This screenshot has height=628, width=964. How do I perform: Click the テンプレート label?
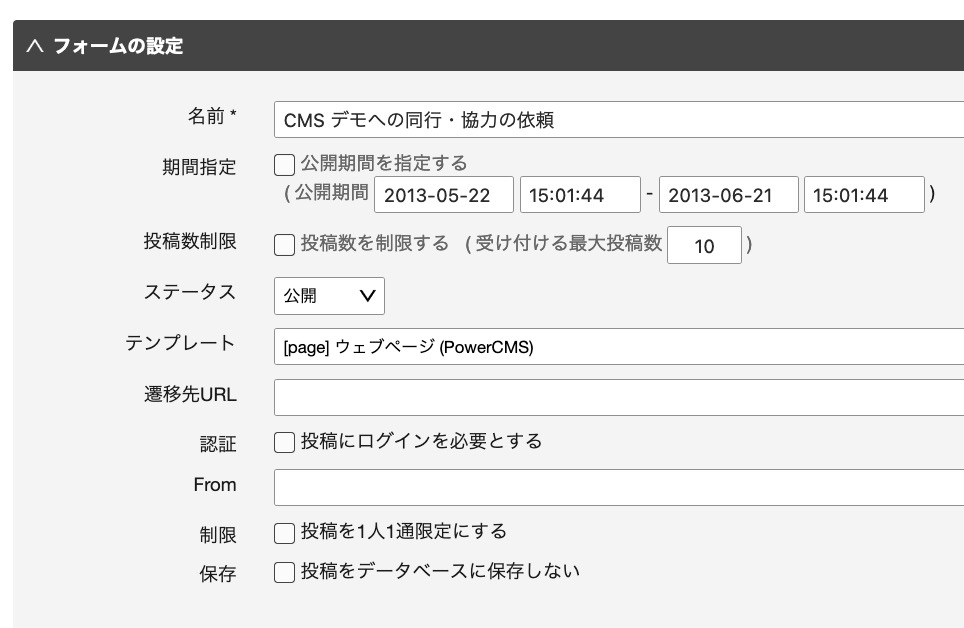pos(180,343)
